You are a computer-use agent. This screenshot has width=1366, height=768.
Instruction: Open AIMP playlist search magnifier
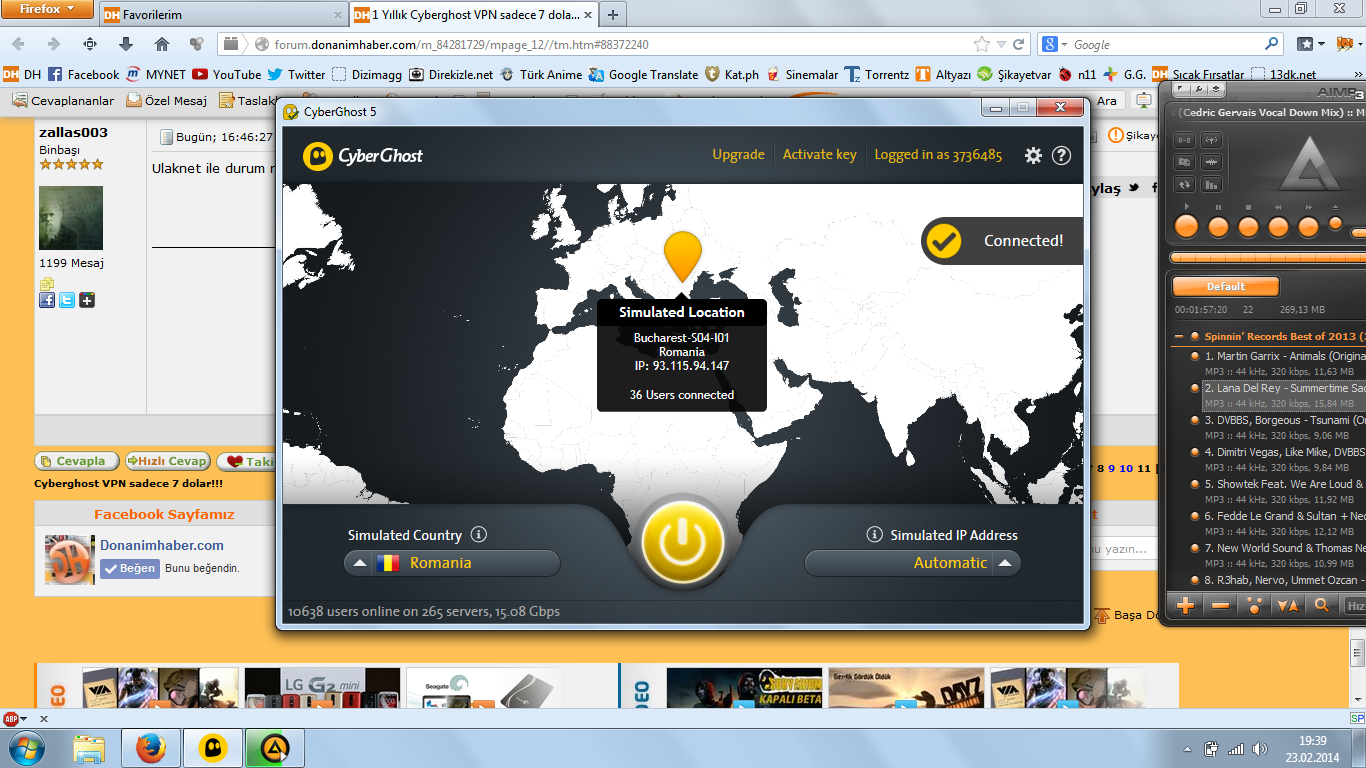1322,605
